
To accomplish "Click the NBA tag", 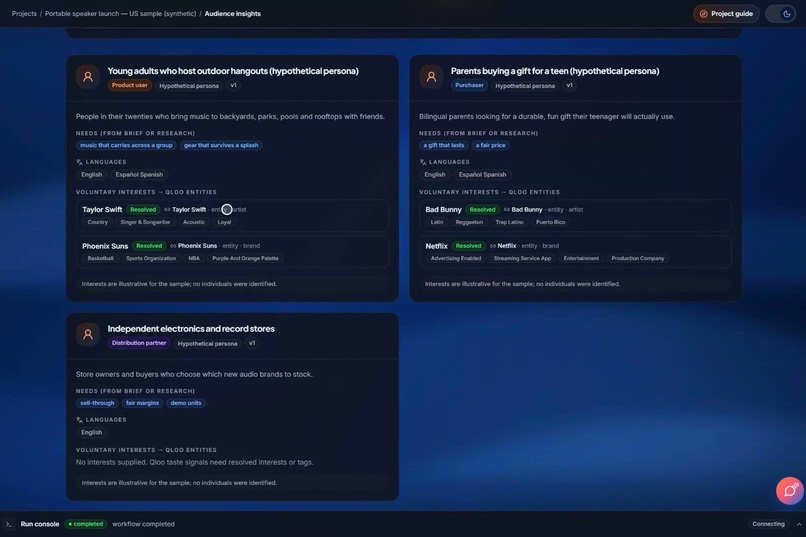I will click(194, 258).
